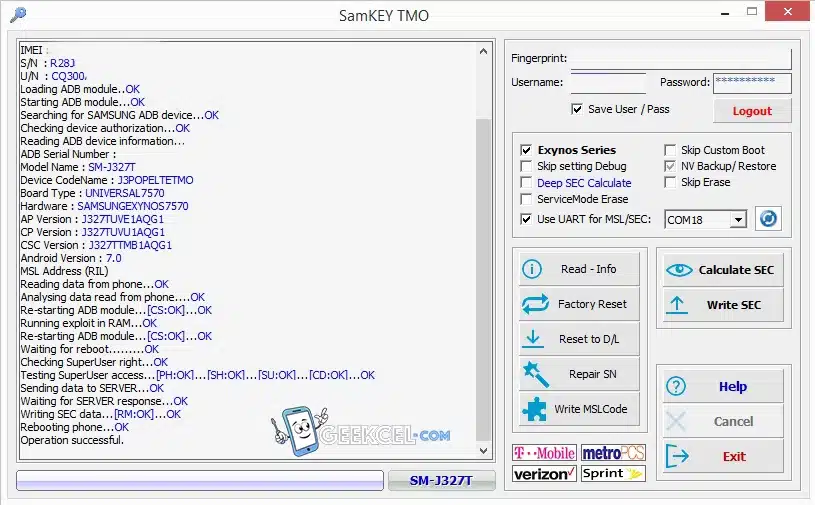
Task: Click 'AP Version : J327TUVE1AQG1' log line
Action: coord(92,219)
